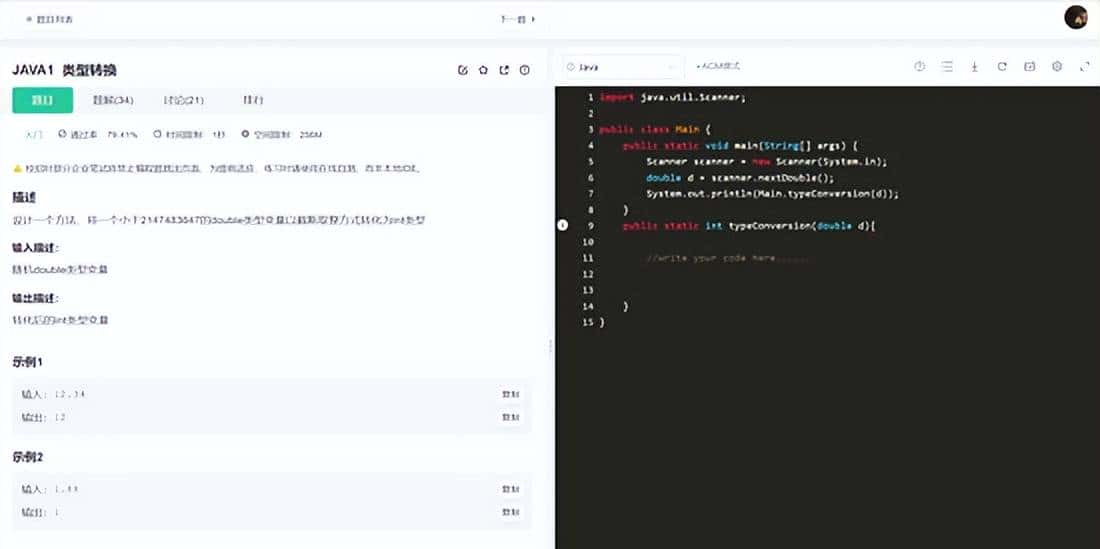Click the space limit (空间限制) stat
The width and height of the screenshot is (1100, 549).
tap(282, 134)
